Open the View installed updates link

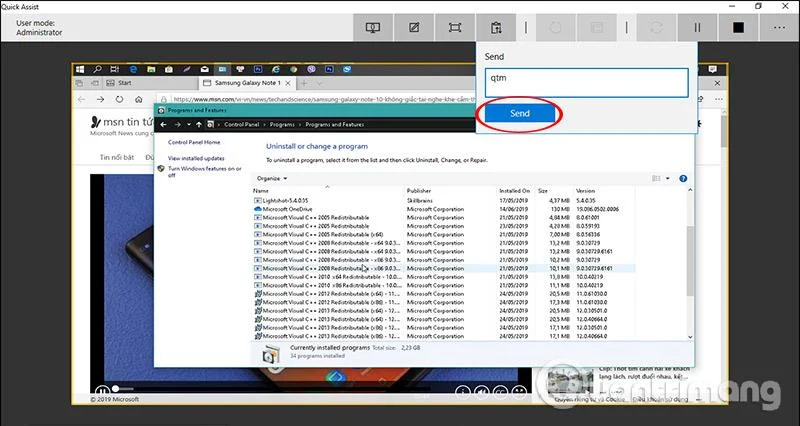pyautogui.click(x=196, y=159)
